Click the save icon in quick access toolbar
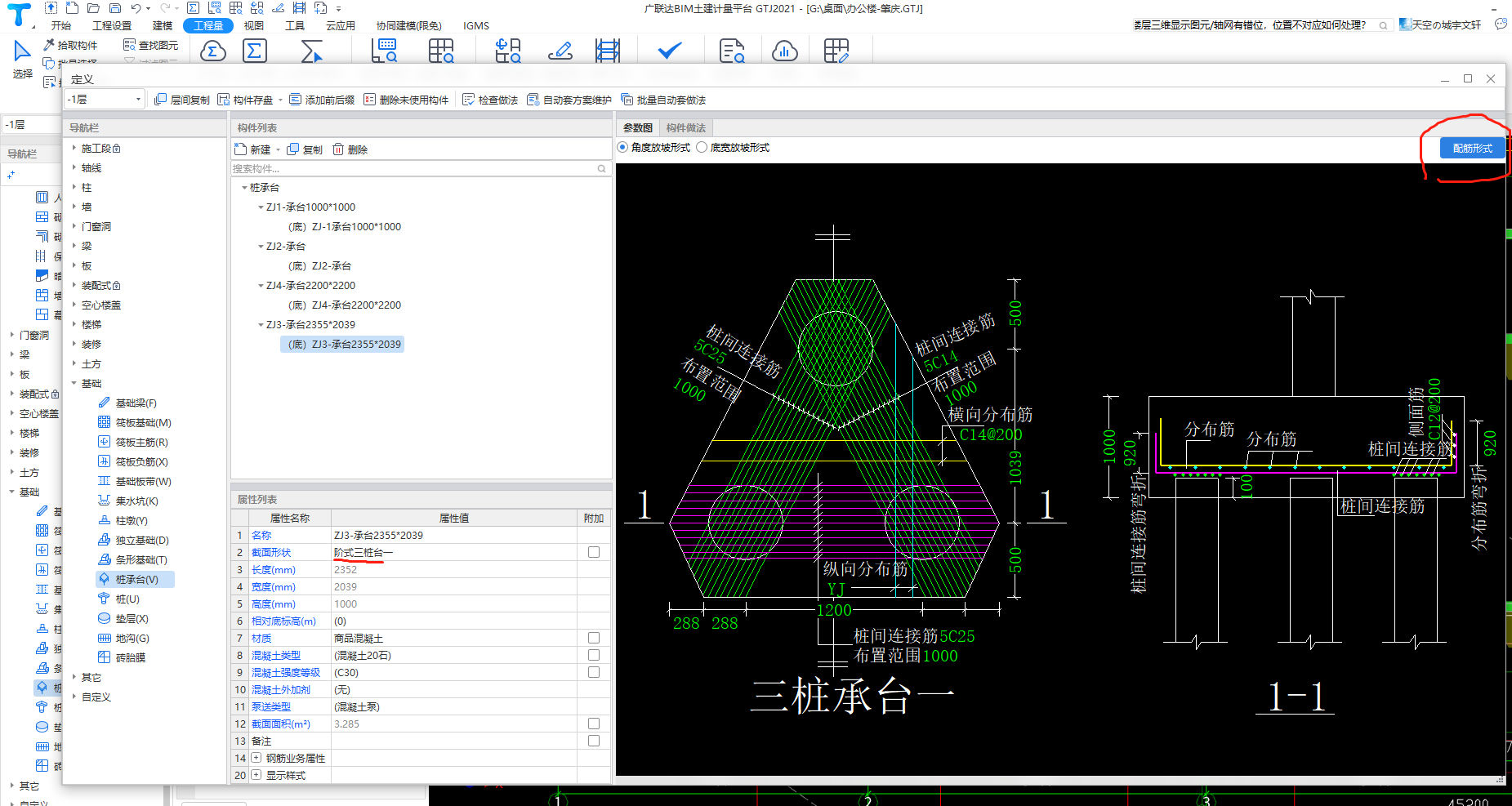The height and width of the screenshot is (806, 1512). coord(115,8)
